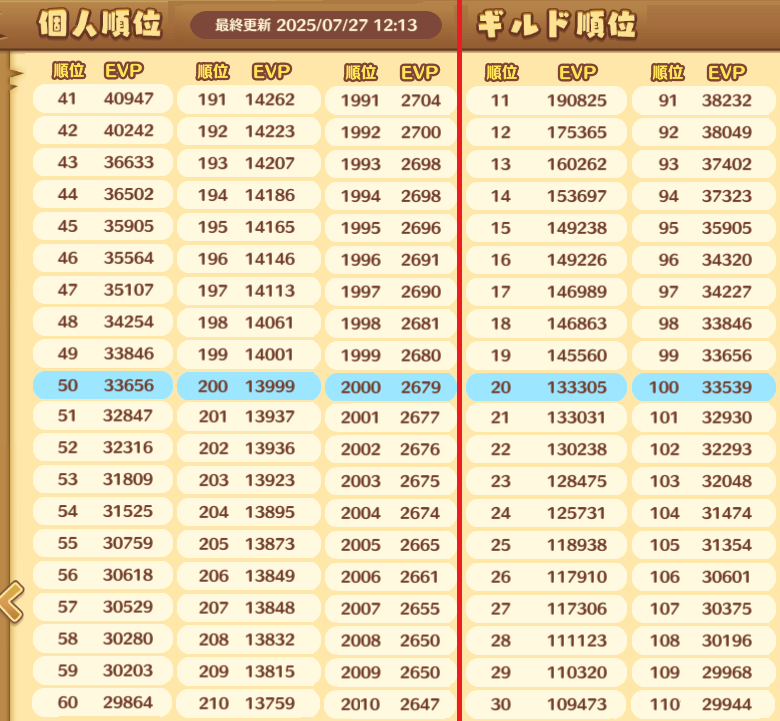This screenshot has height=721, width=780.
Task: Click rank 43 row with EVP 36633
Action: pos(103,162)
